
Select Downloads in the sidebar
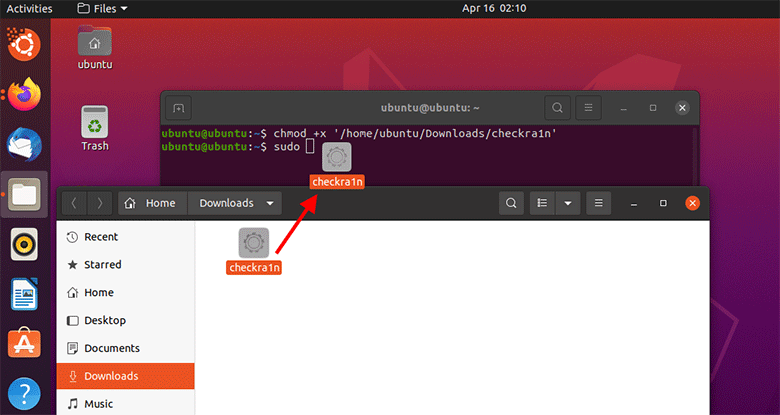click(125, 376)
